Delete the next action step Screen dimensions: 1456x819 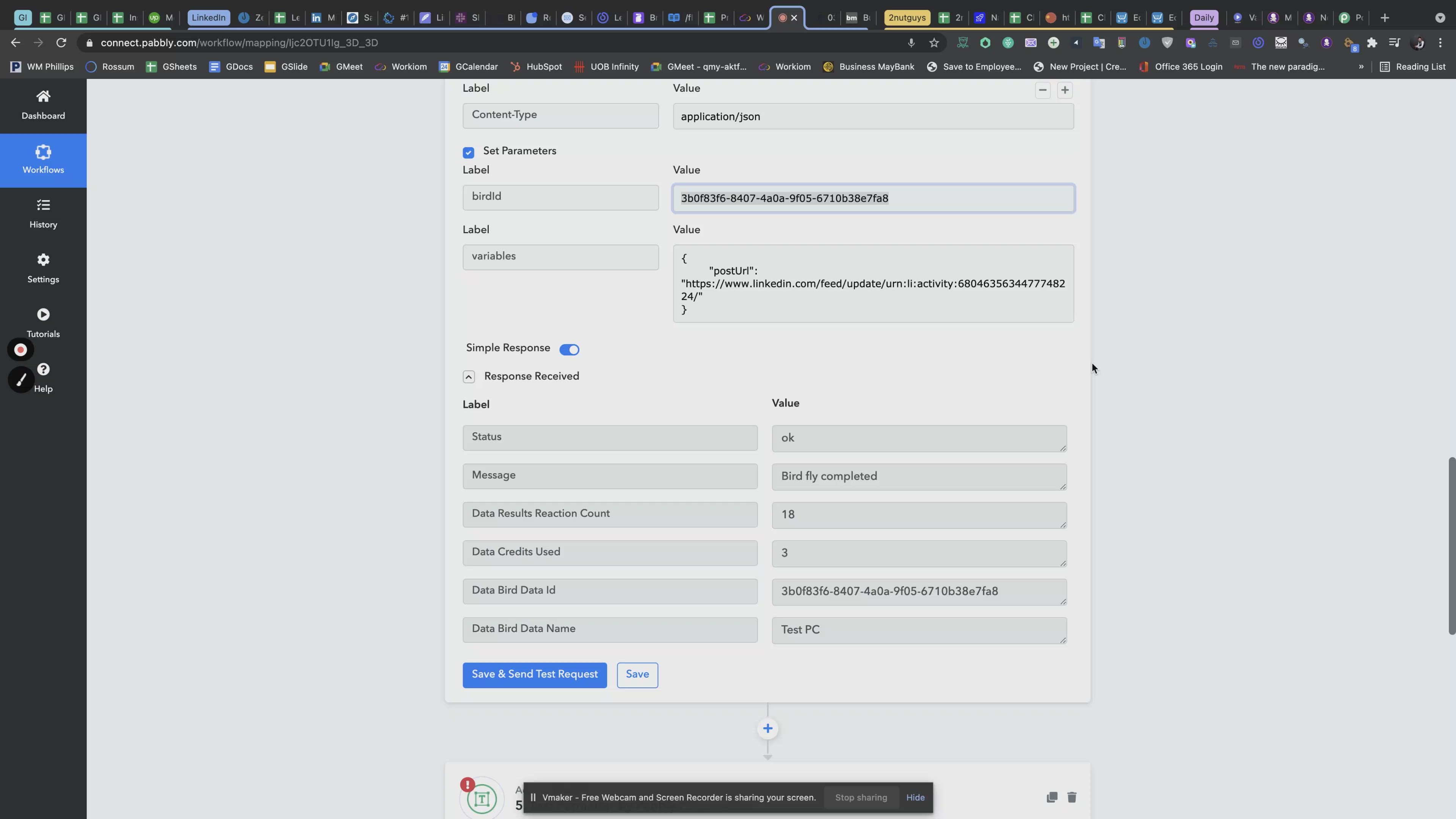[x=1072, y=797]
